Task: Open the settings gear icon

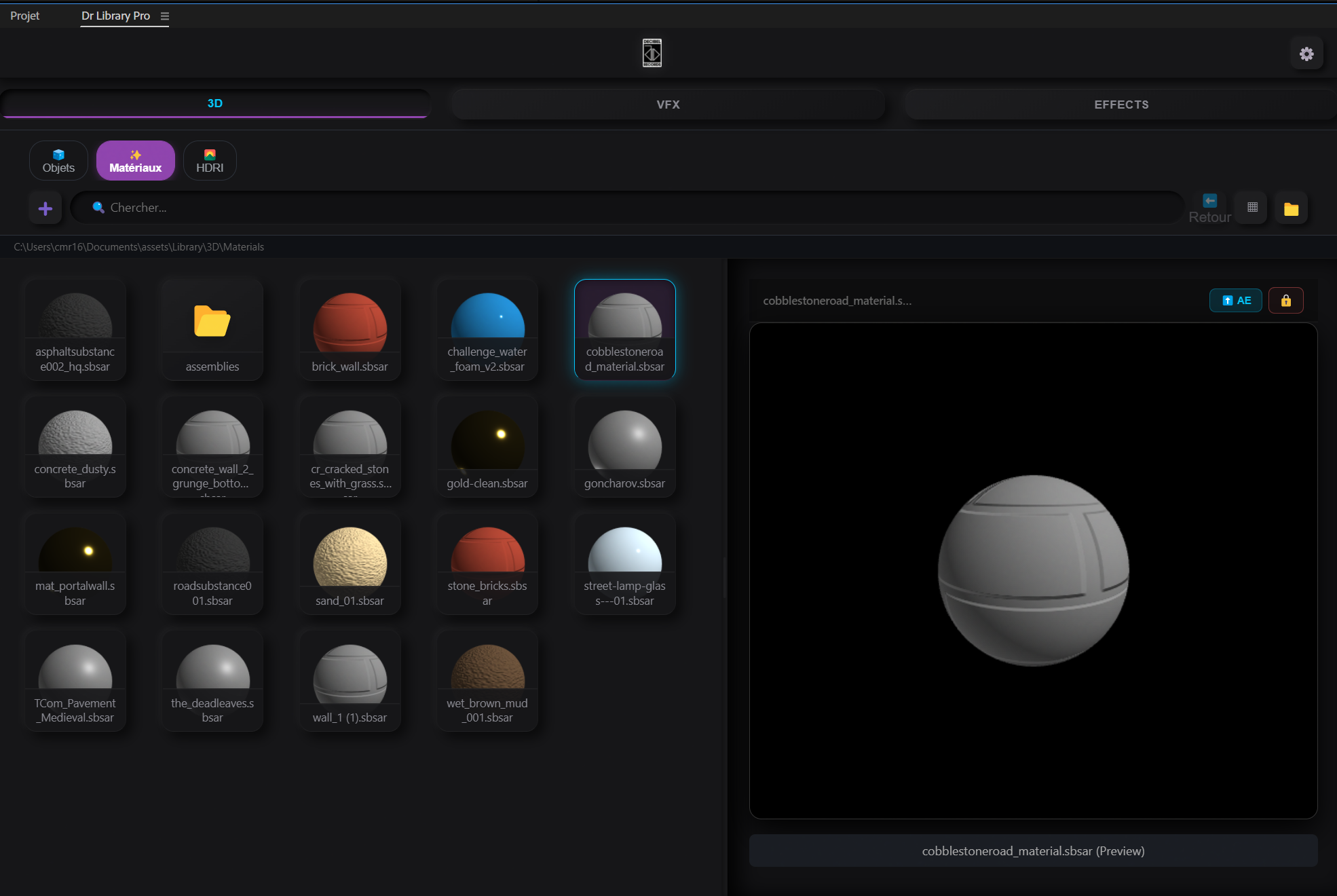Action: pyautogui.click(x=1306, y=54)
